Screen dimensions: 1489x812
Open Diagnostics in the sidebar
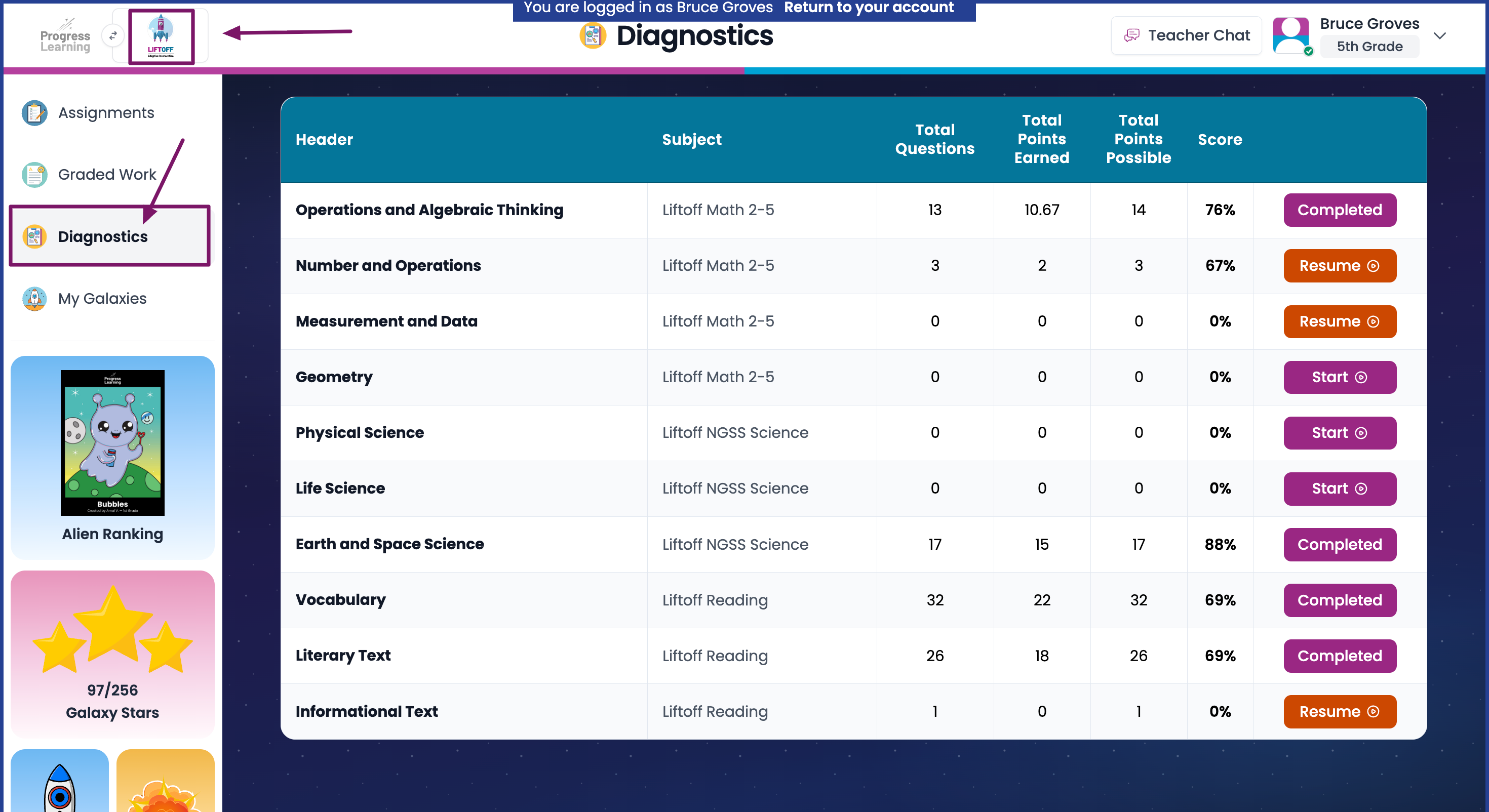pyautogui.click(x=110, y=236)
